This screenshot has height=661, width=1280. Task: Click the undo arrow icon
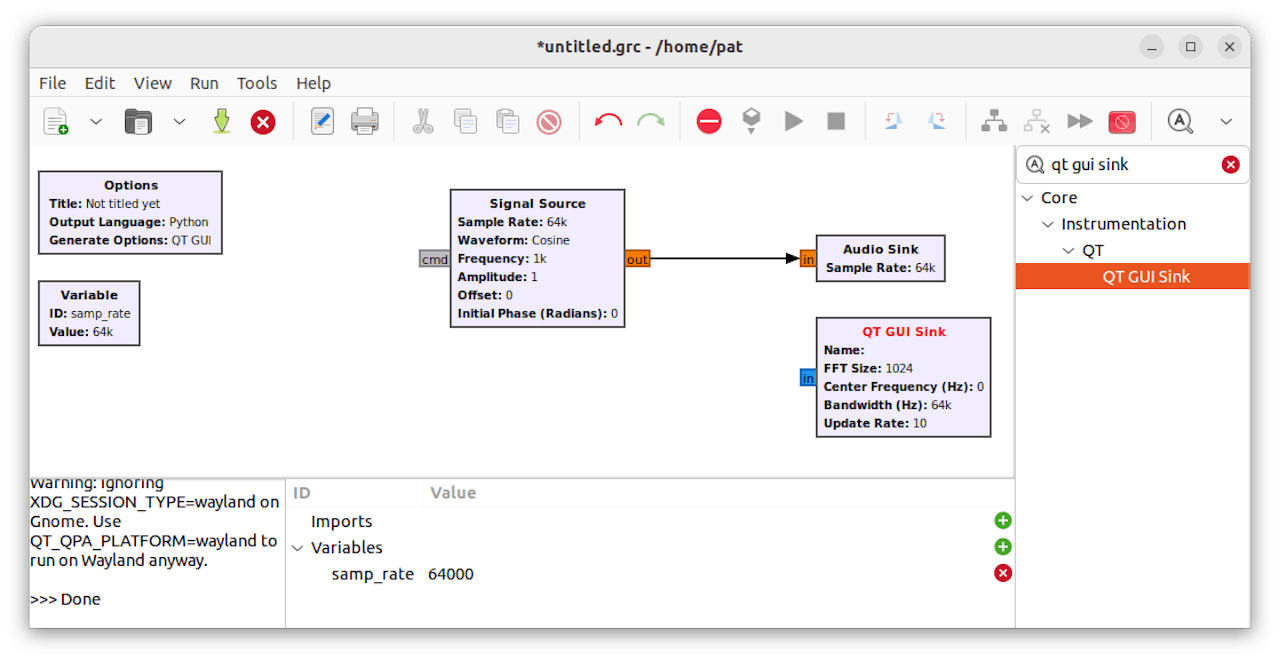pos(608,122)
